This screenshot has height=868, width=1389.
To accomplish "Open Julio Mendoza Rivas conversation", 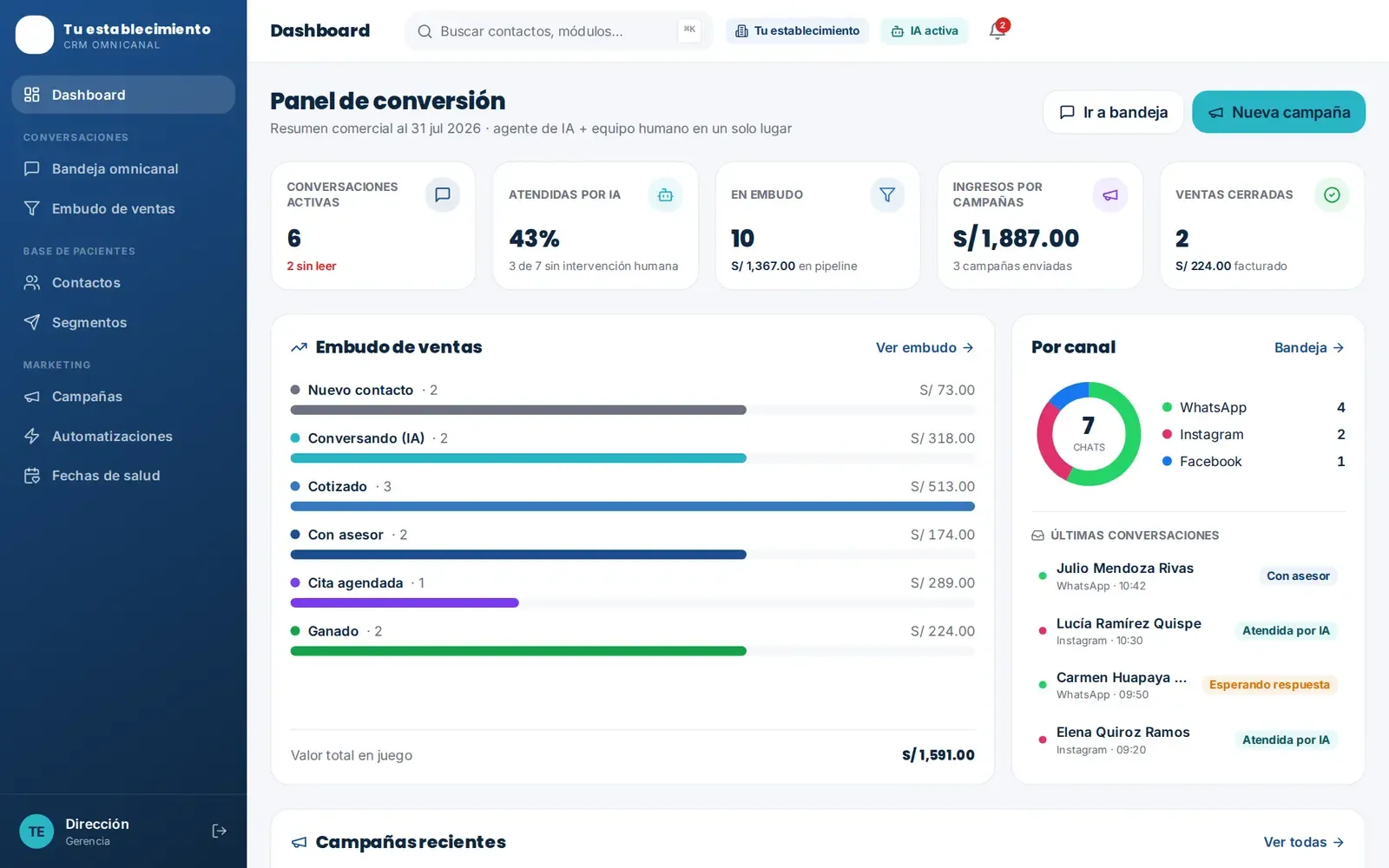I will (x=1188, y=576).
